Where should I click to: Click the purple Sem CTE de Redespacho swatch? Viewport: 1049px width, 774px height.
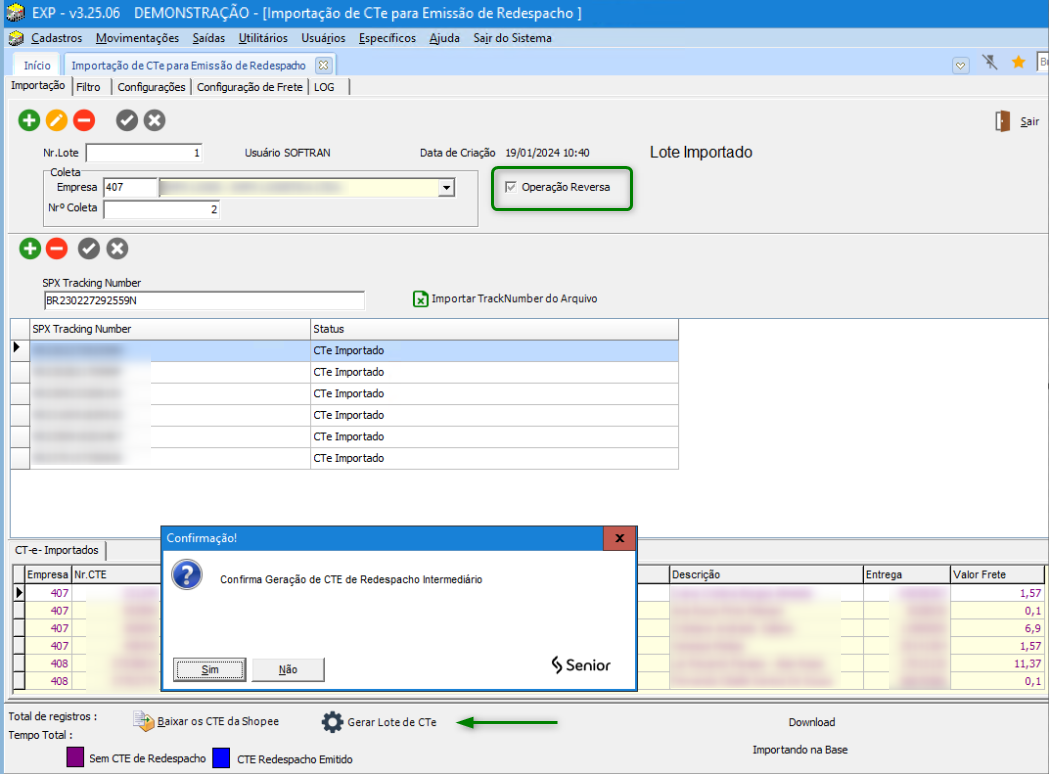(x=75, y=758)
